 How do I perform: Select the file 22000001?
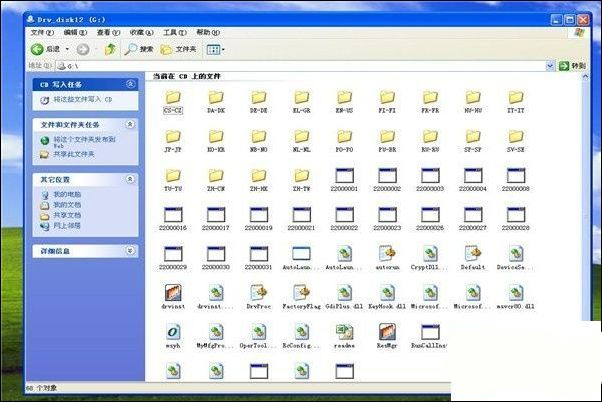click(x=344, y=180)
